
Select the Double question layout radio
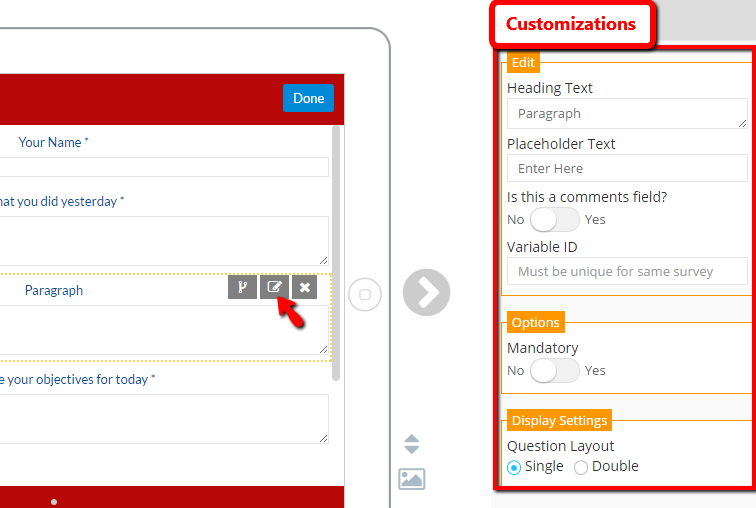(581, 467)
